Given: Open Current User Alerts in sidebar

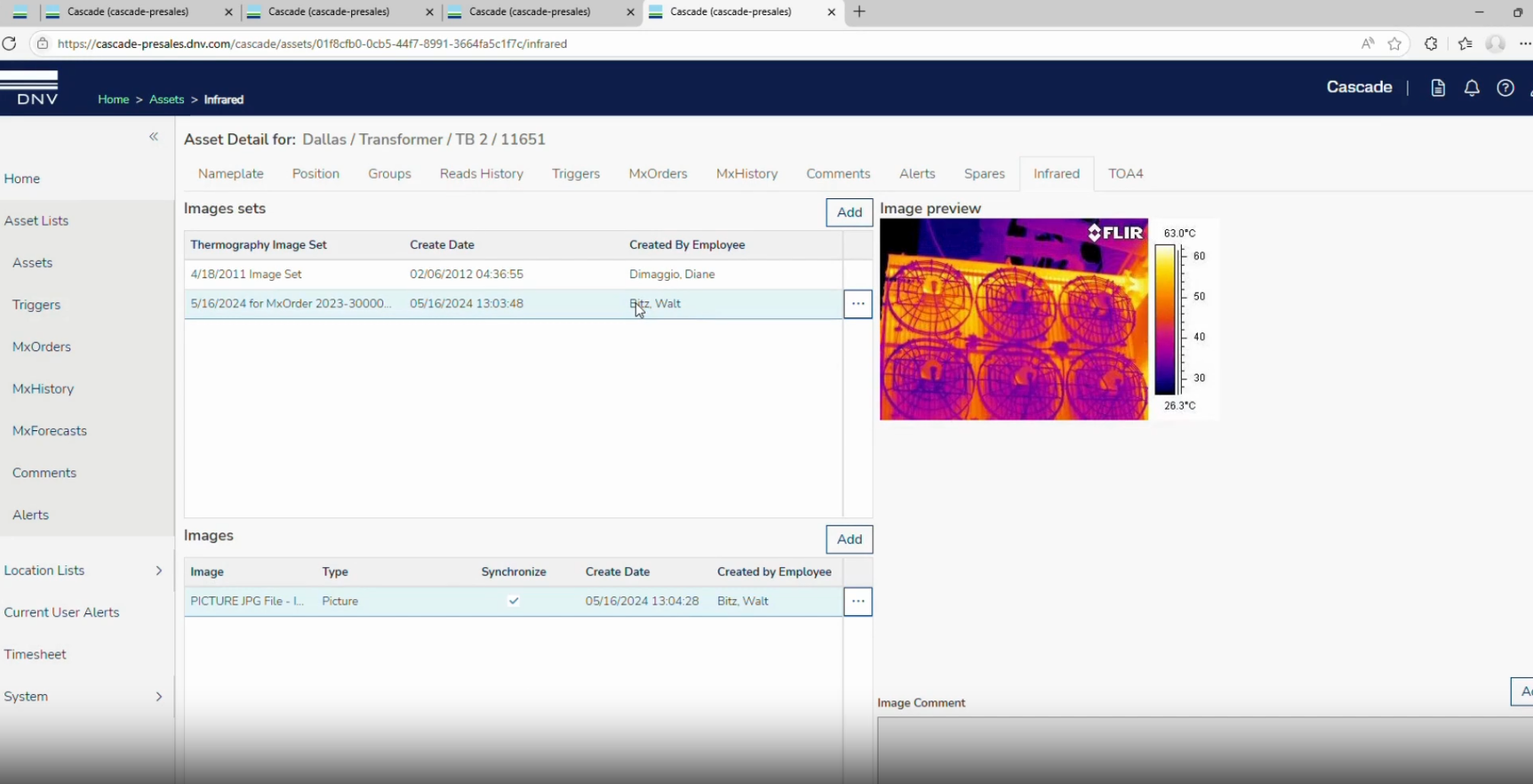Looking at the screenshot, I should click(61, 612).
